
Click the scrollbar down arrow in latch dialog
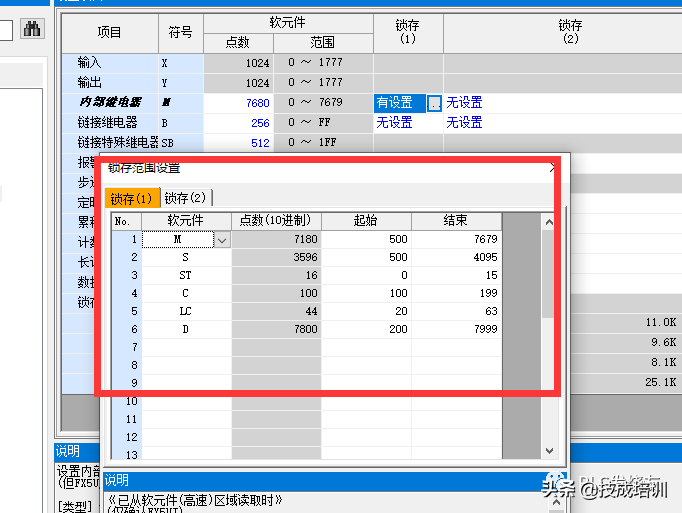tap(548, 452)
